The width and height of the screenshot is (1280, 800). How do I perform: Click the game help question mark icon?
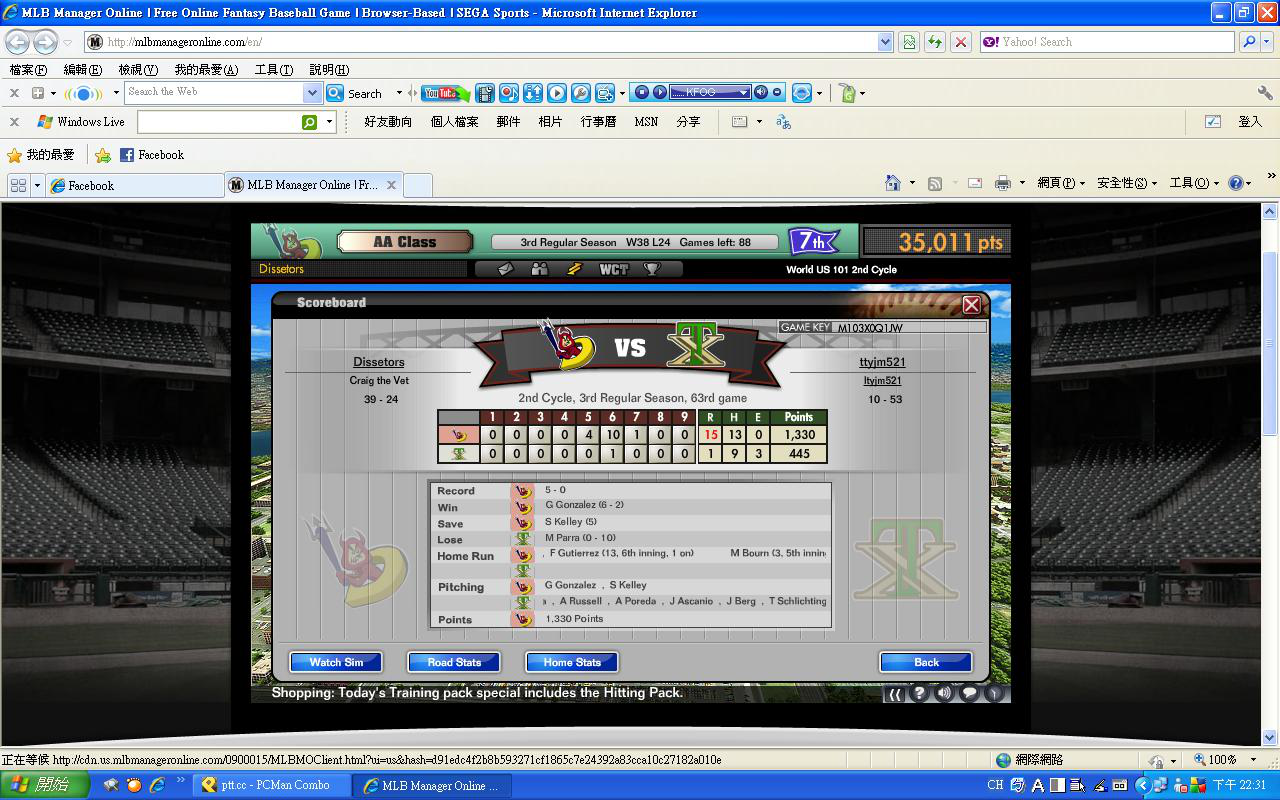coord(919,693)
